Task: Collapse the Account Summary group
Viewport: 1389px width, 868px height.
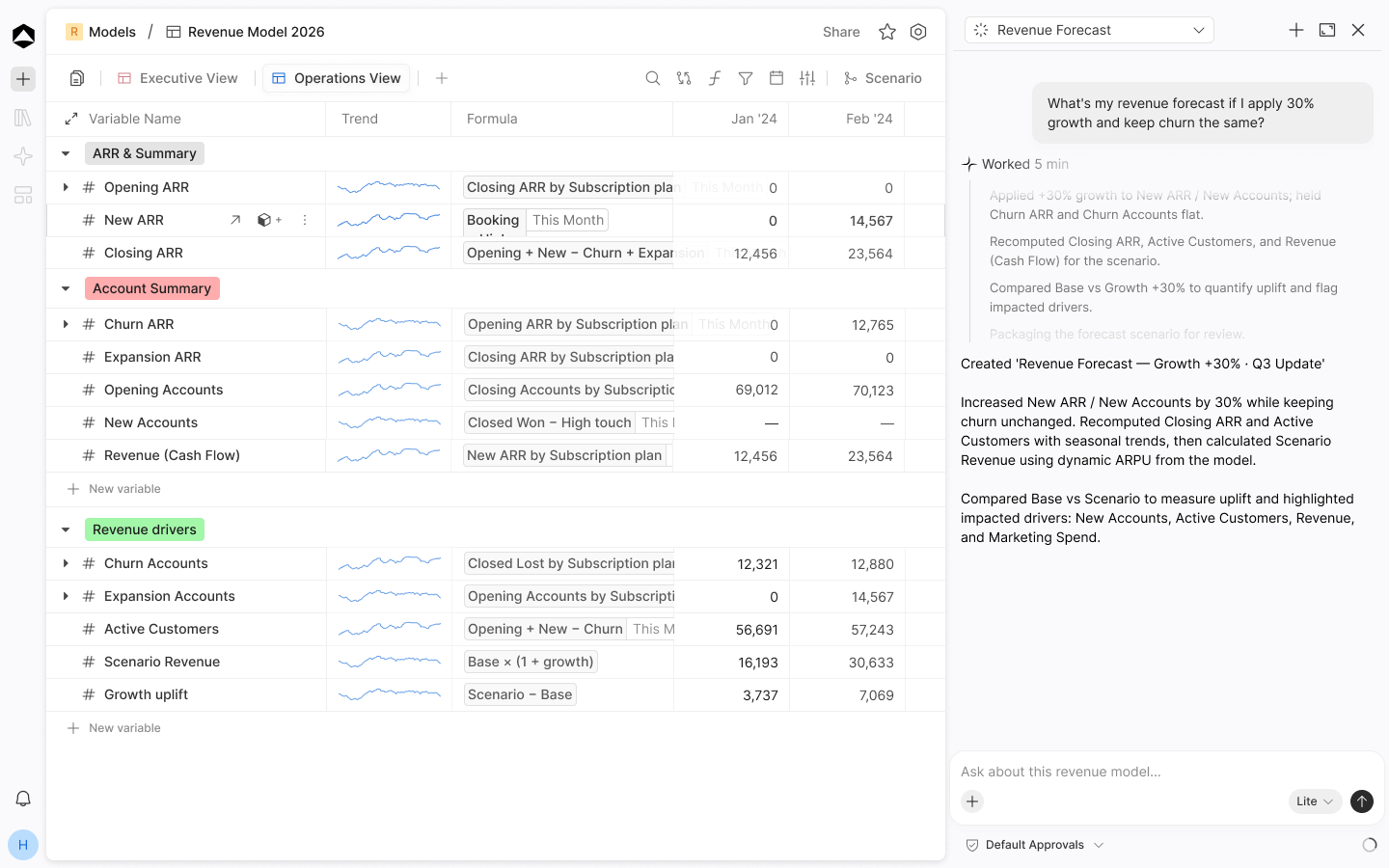Action: point(66,288)
